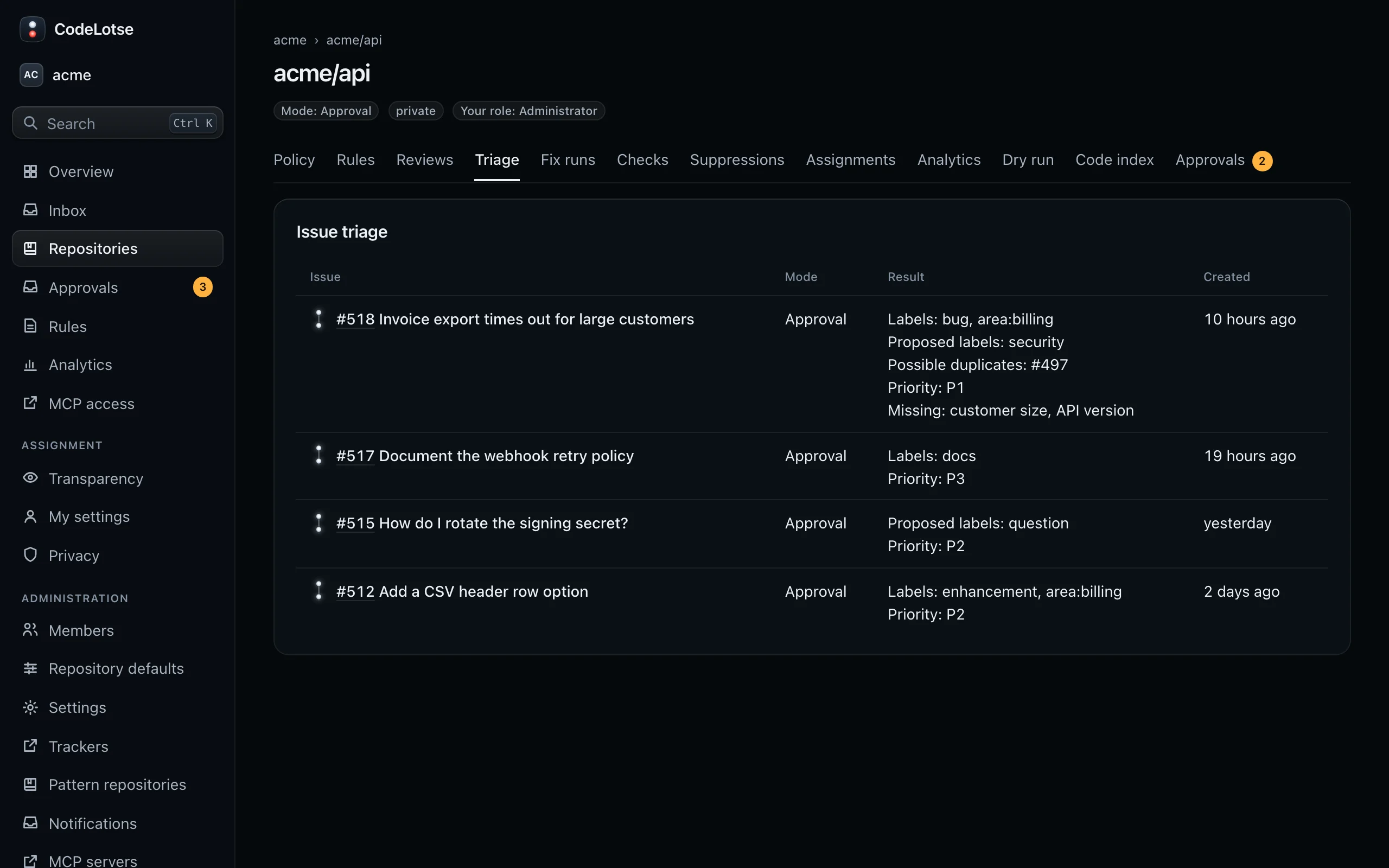This screenshot has height=868, width=1389.
Task: Switch to the Code index tab
Action: point(1114,159)
